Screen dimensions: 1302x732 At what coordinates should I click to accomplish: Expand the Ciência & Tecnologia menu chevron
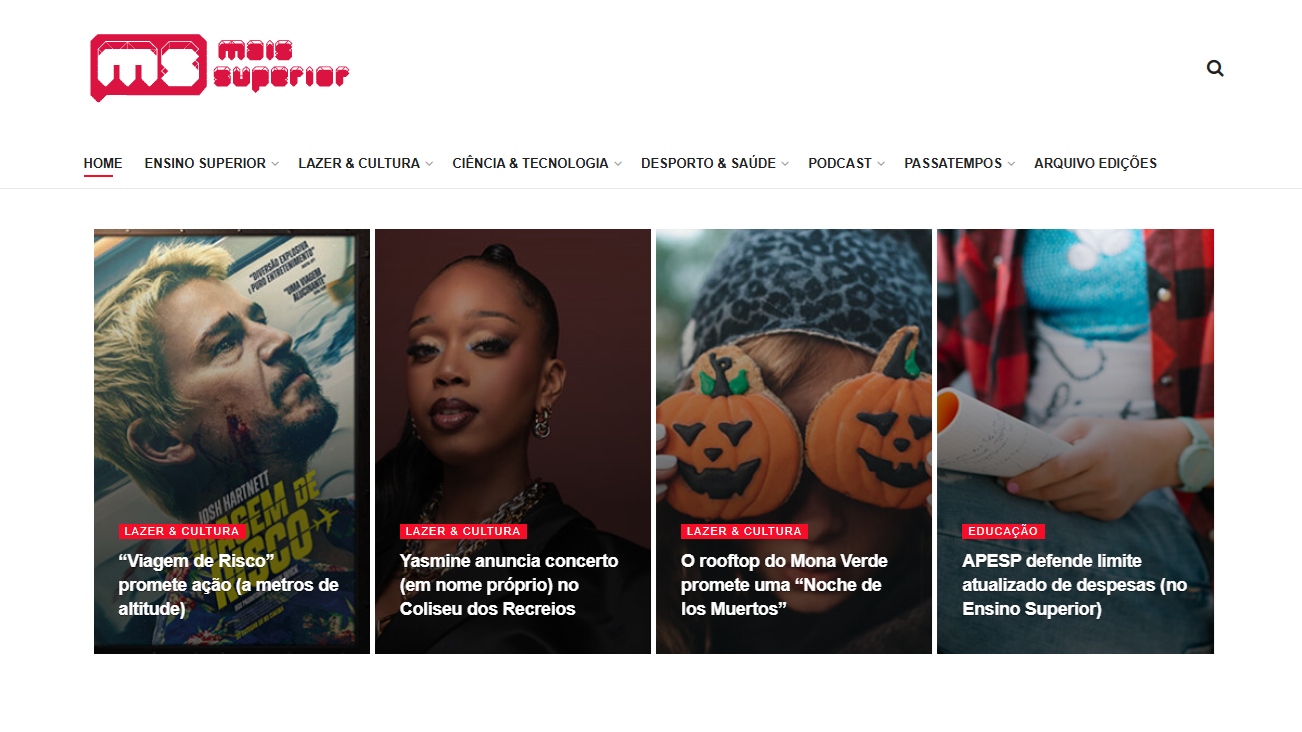(x=618, y=164)
